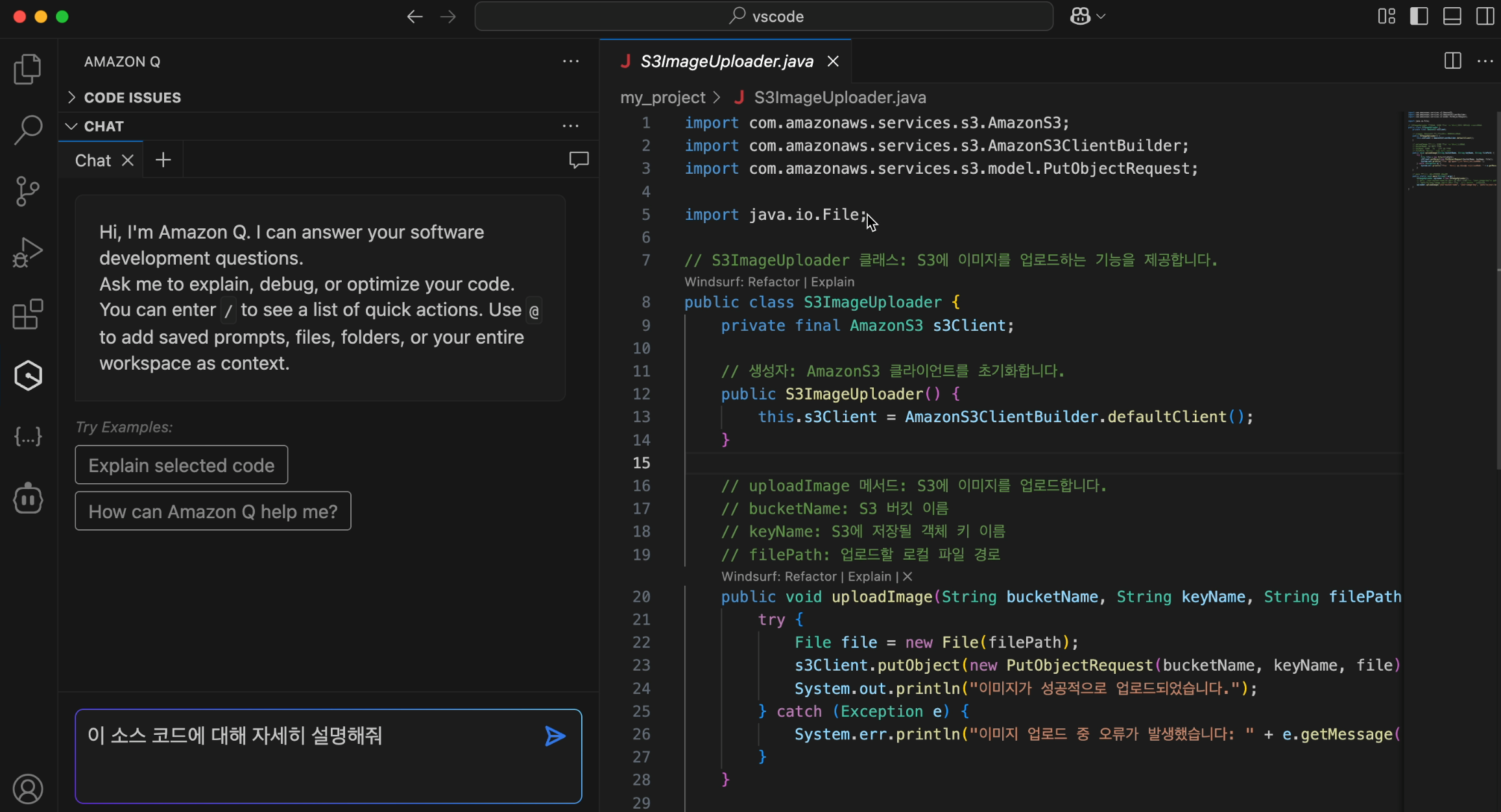This screenshot has height=812, width=1501.
Task: Click the Accounts icon at bottom left
Action: (x=27, y=789)
